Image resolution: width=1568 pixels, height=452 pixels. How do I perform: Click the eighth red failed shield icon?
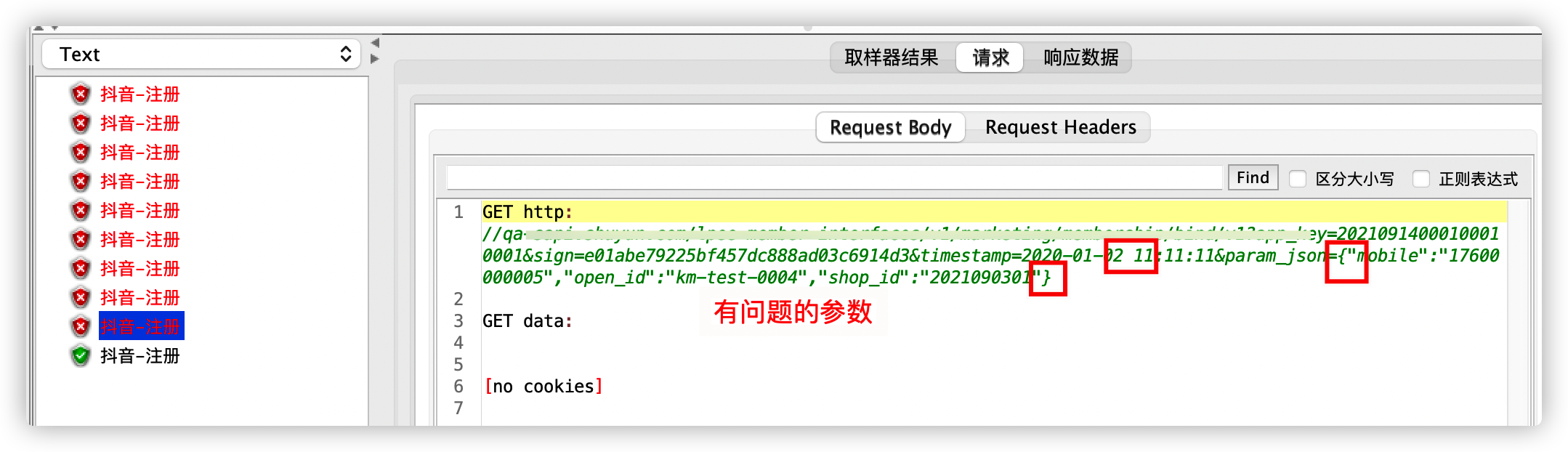[x=81, y=297]
